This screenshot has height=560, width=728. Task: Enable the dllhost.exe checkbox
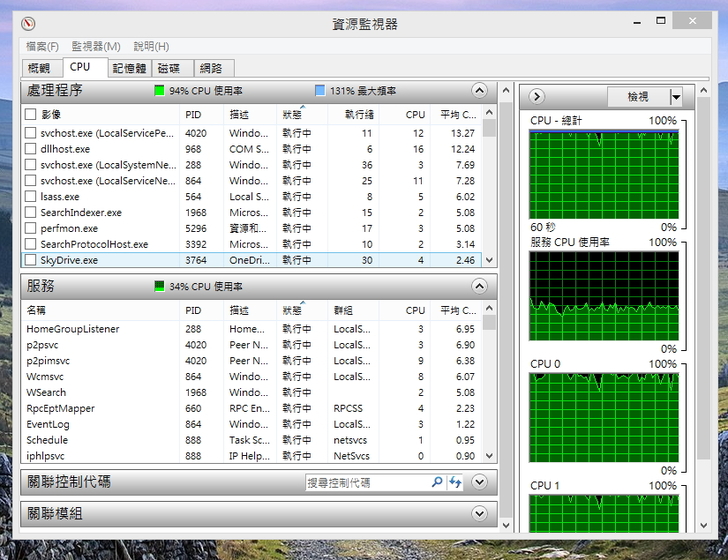[x=31, y=149]
